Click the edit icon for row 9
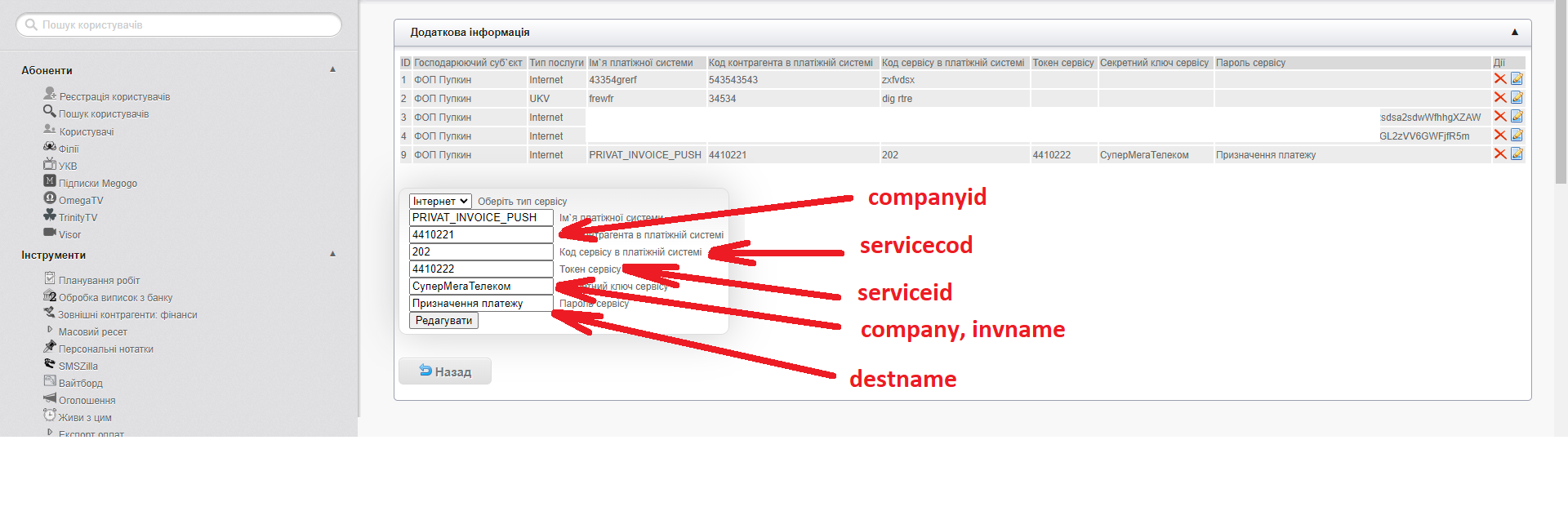This screenshot has height=529, width=1568. 1517,154
